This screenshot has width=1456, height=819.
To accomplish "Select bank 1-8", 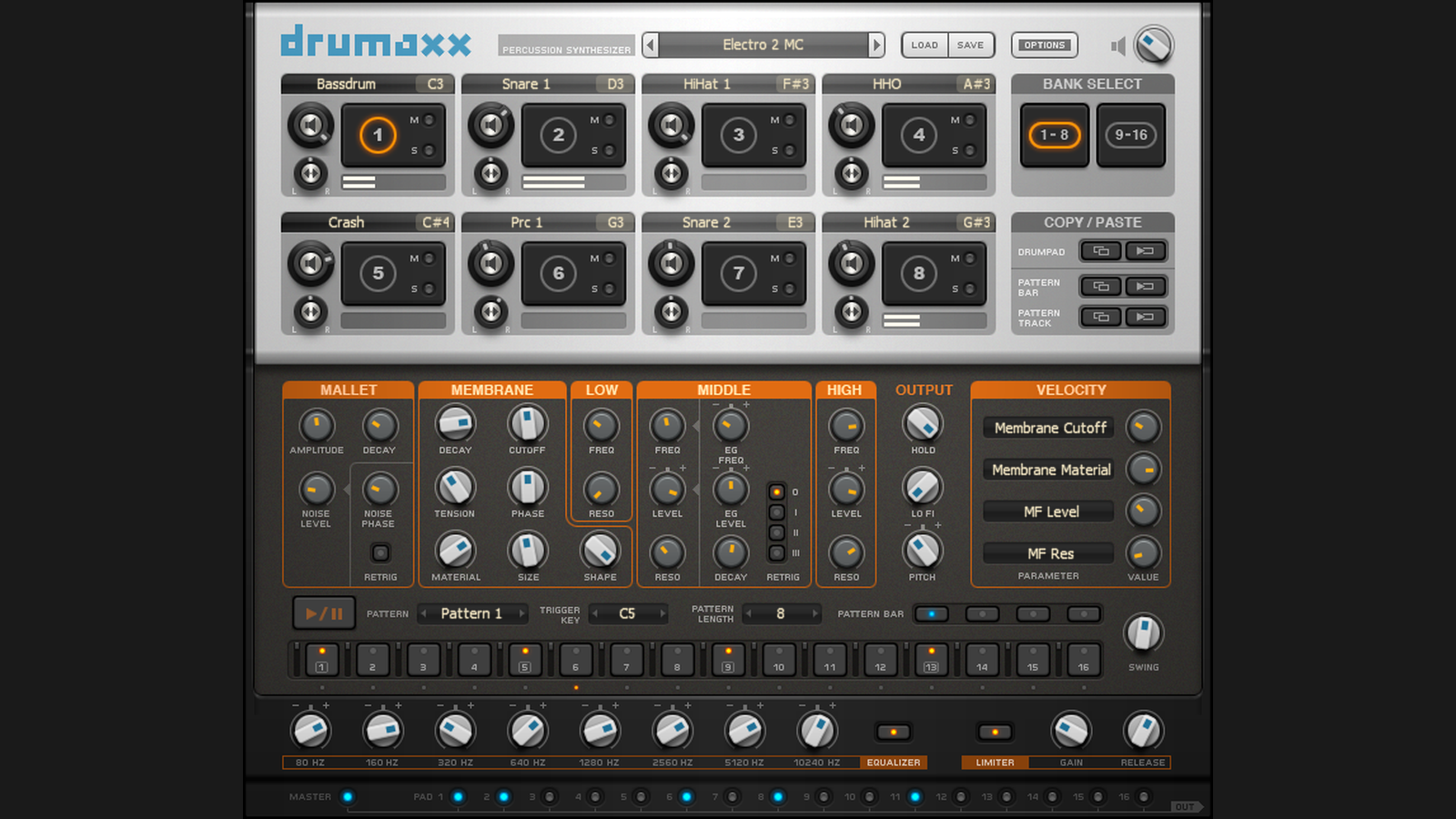I will (x=1054, y=136).
